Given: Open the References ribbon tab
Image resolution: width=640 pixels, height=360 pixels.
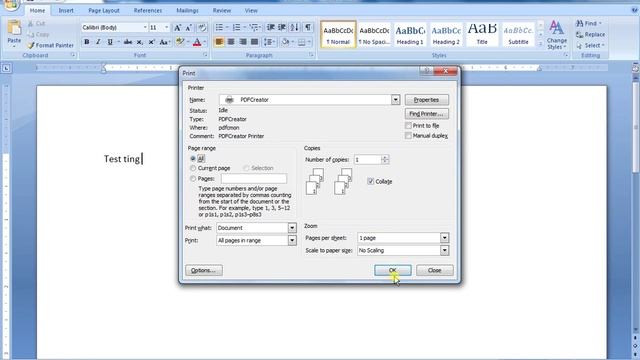Looking at the screenshot, I should 148,10.
